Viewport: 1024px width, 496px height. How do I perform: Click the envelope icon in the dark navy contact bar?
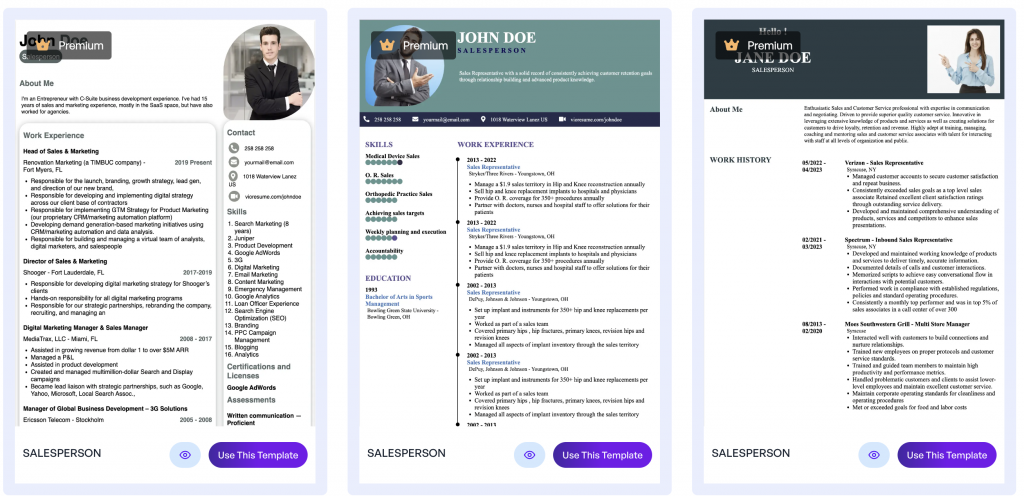click(x=415, y=119)
